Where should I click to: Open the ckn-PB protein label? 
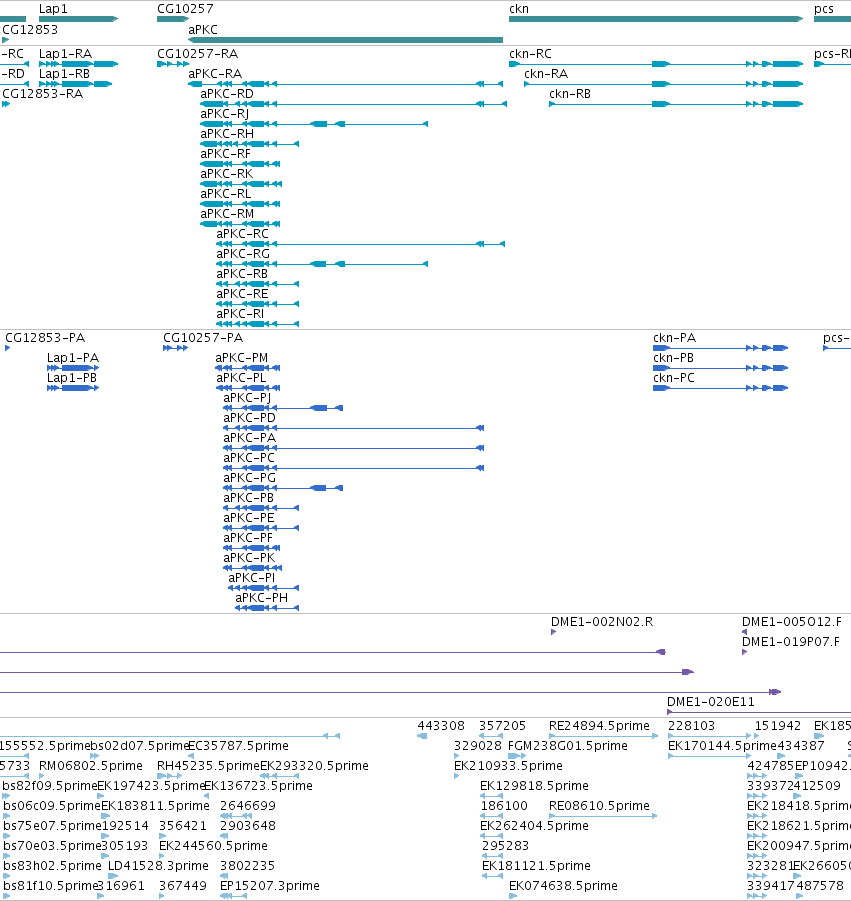[x=673, y=357]
